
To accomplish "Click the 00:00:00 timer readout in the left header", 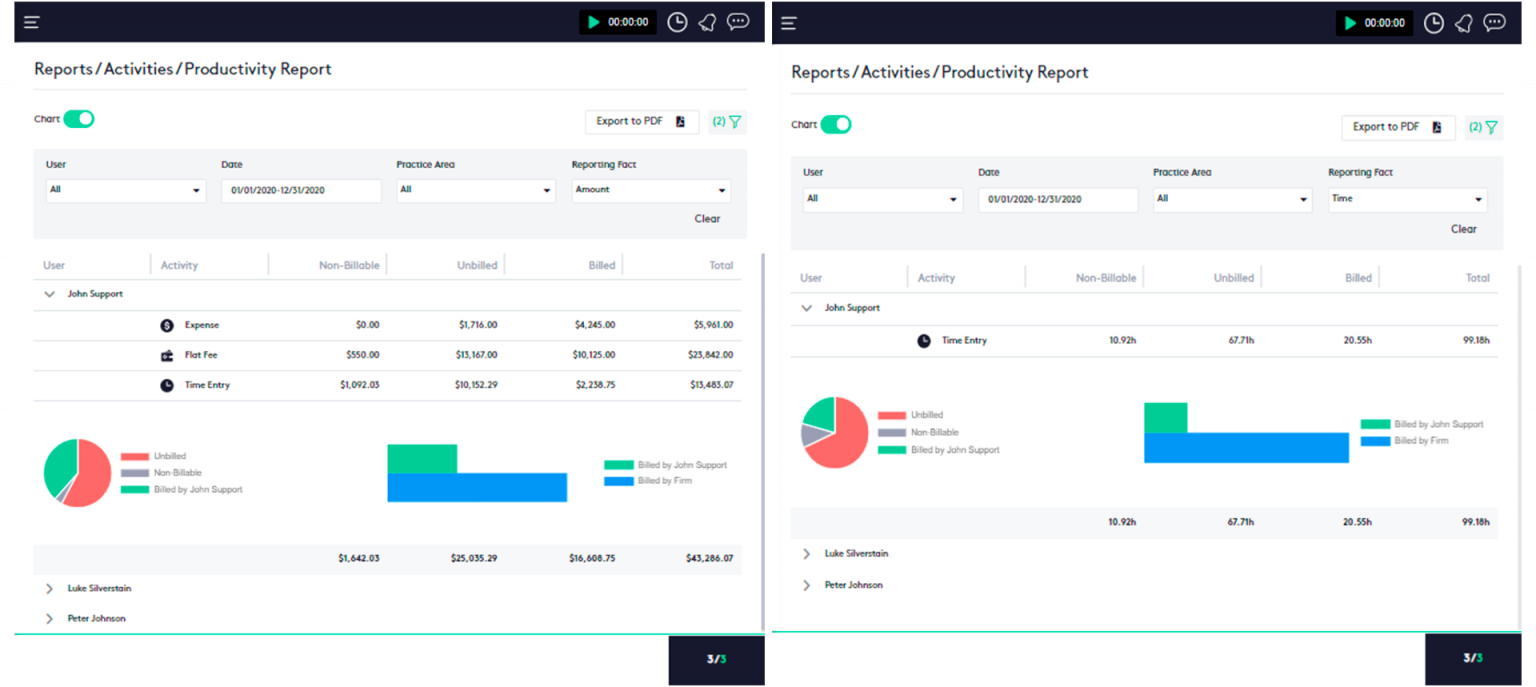I will (628, 22).
